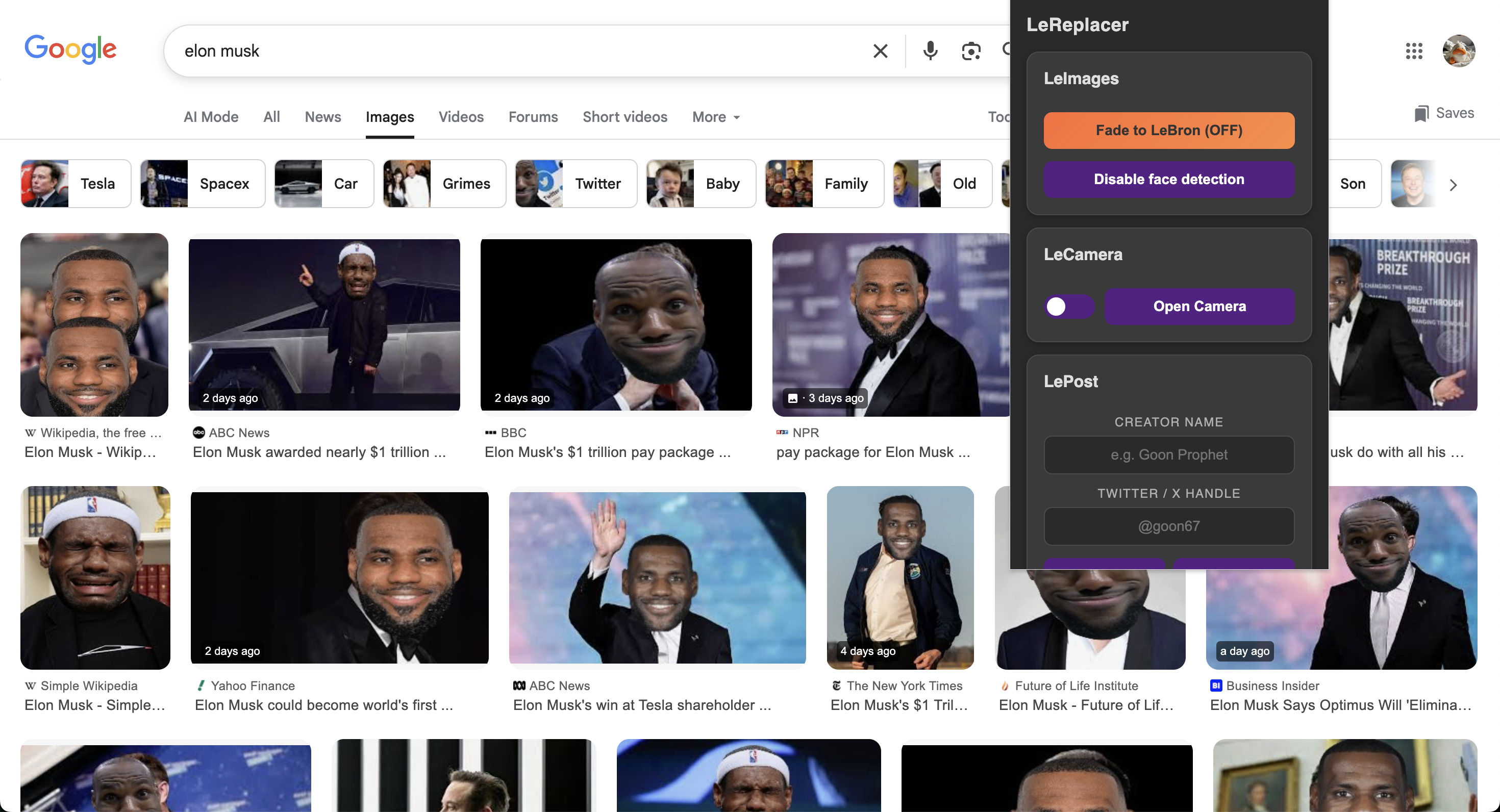Open the ABC News Cybertruck thumbnail
Screen dimensions: 1500x812
click(324, 324)
